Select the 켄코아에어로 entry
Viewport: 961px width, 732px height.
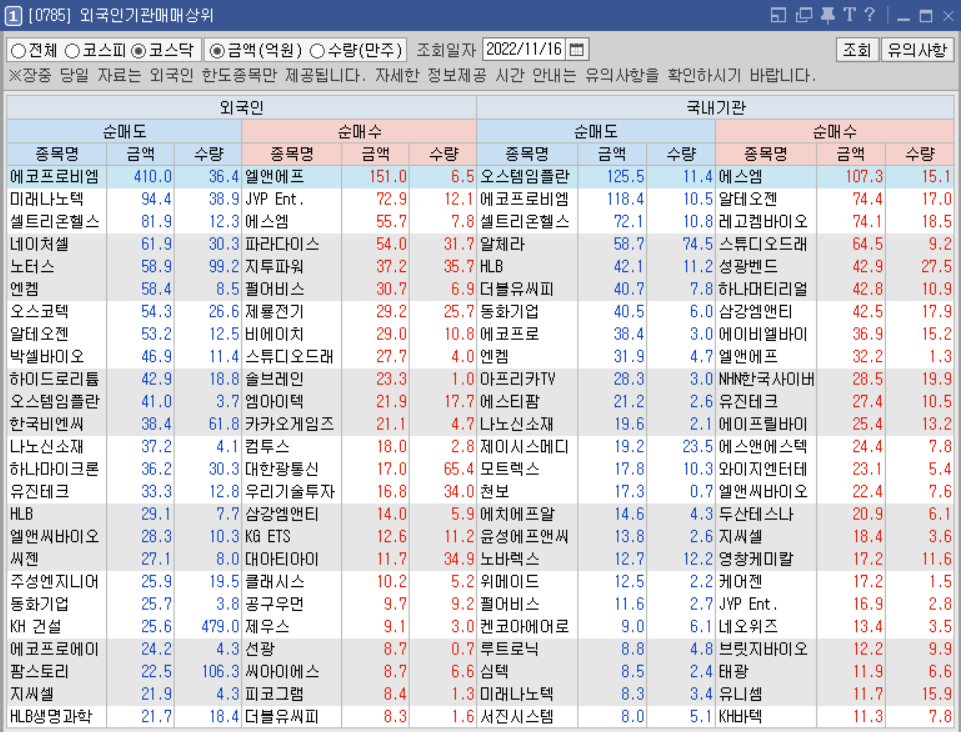tap(525, 626)
